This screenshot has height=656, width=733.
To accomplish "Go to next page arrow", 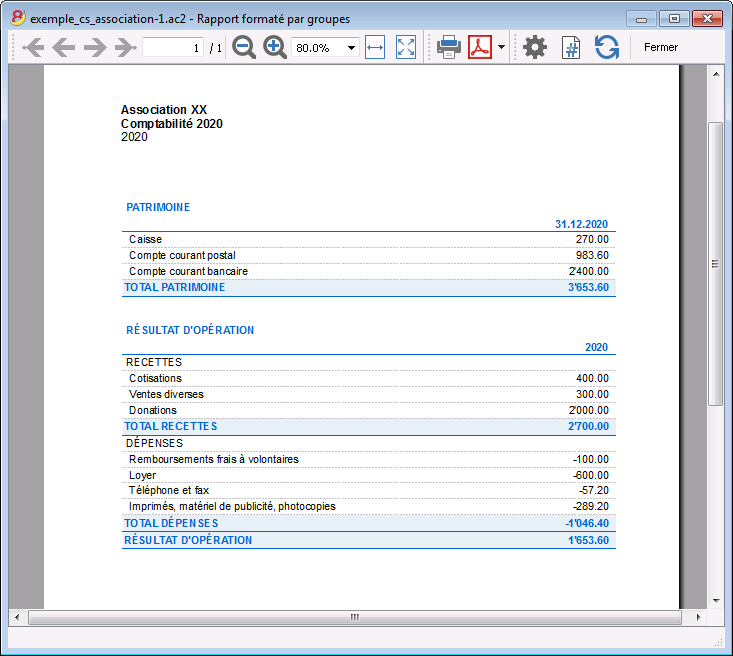I will click(95, 47).
